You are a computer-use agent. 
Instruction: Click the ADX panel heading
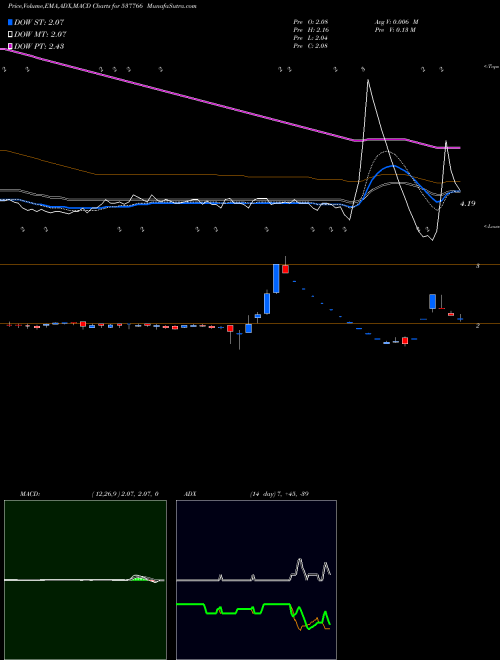point(191,494)
